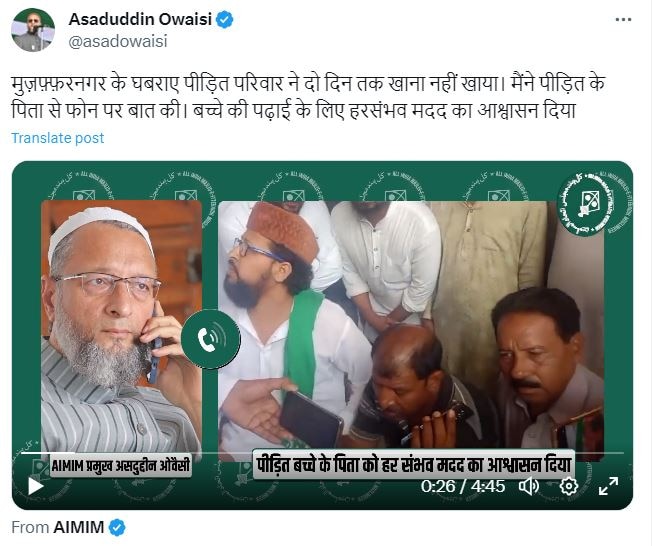The image size is (653, 546).
Task: Click the Owaisi portrait panel in video
Action: (x=122, y=327)
